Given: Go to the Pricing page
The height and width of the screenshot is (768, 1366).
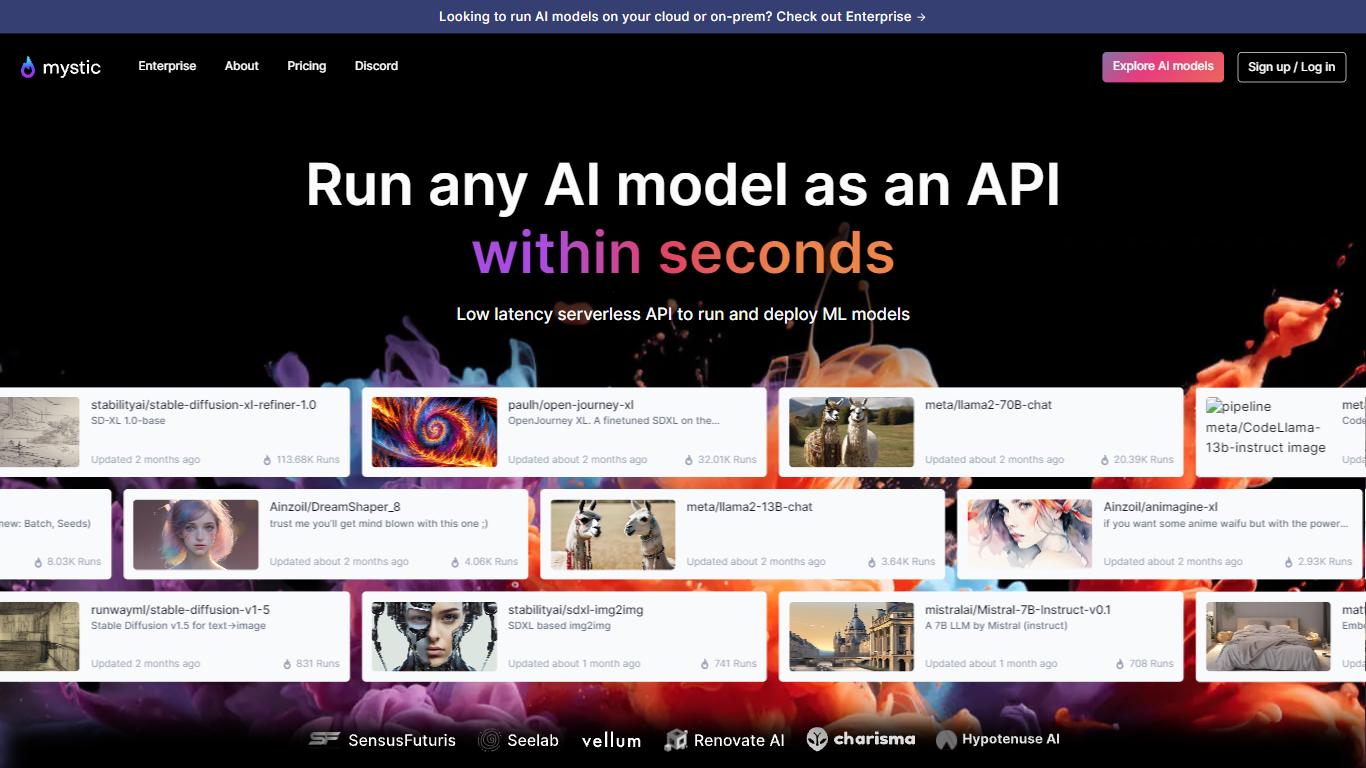Looking at the screenshot, I should (306, 66).
